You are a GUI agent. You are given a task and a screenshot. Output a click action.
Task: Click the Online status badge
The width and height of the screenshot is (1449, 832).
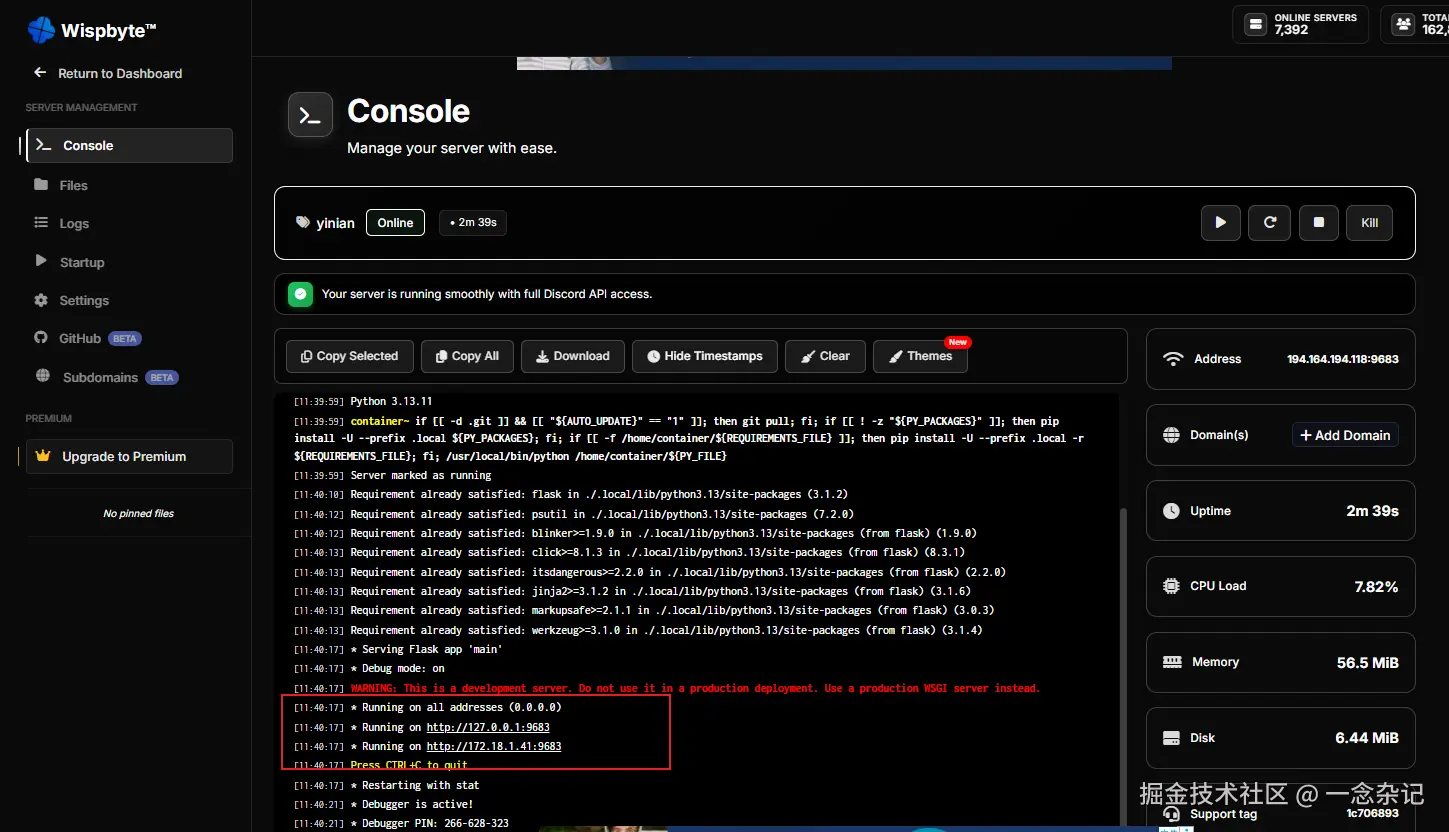(395, 223)
